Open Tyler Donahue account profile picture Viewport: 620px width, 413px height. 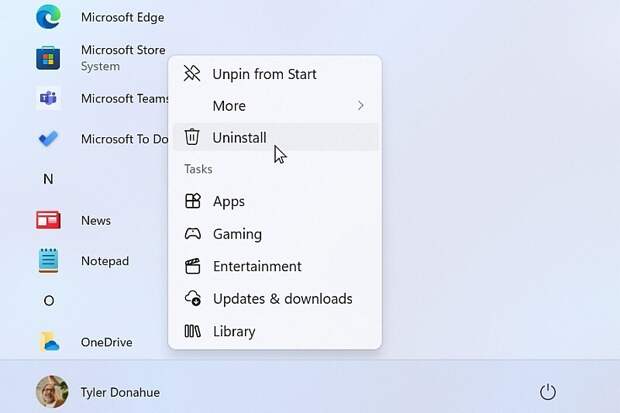[x=52, y=392]
